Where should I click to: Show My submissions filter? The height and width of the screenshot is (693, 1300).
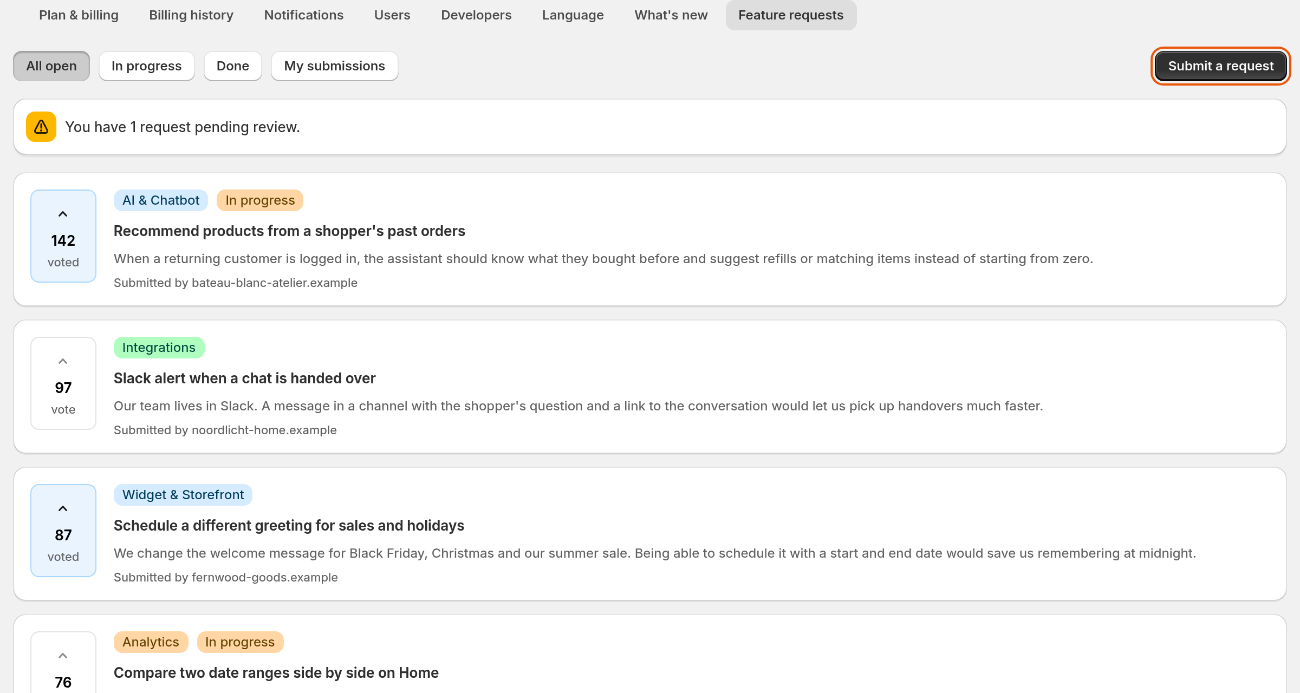pos(335,66)
